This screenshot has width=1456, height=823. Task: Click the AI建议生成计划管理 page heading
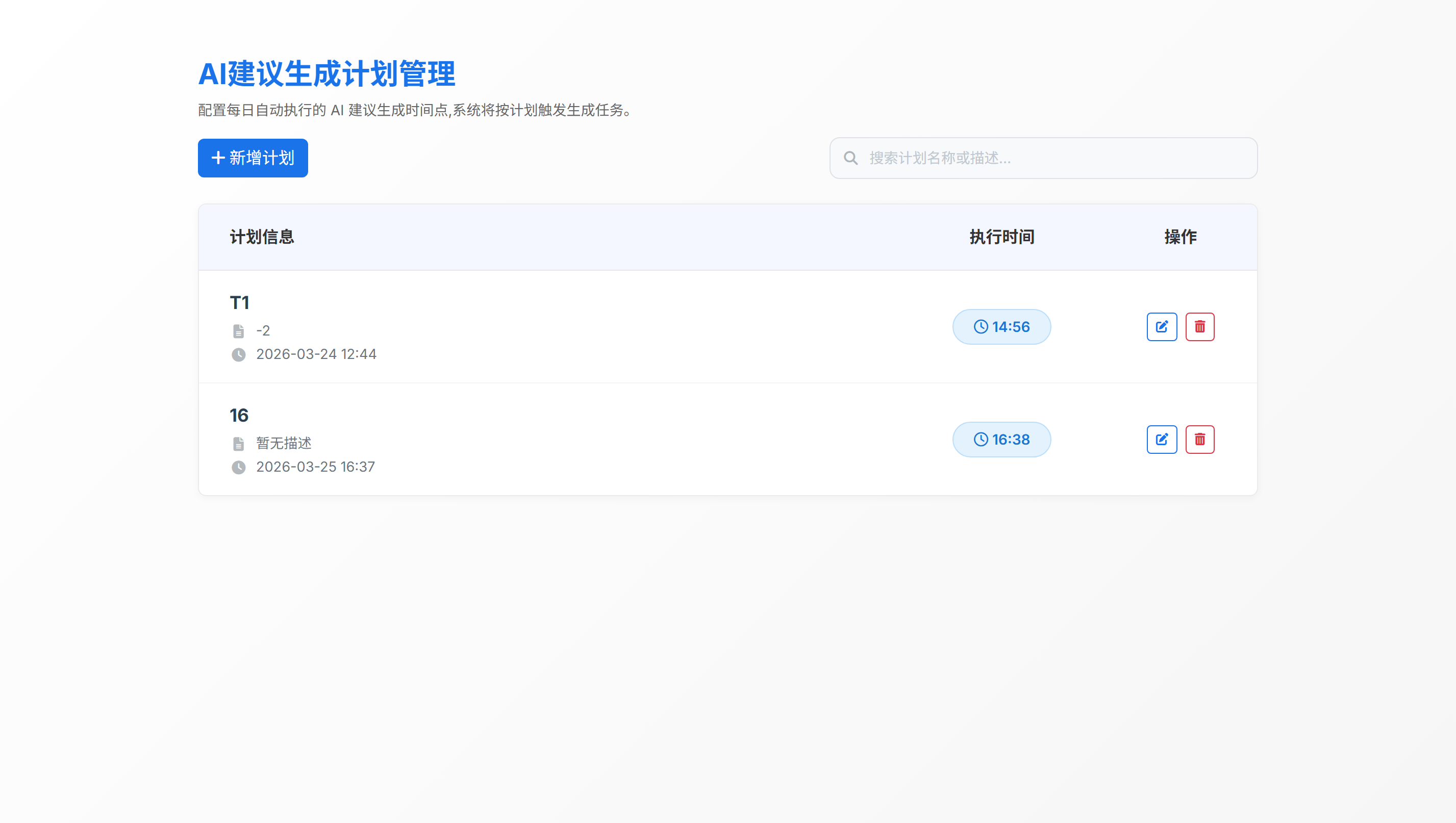[x=327, y=74]
